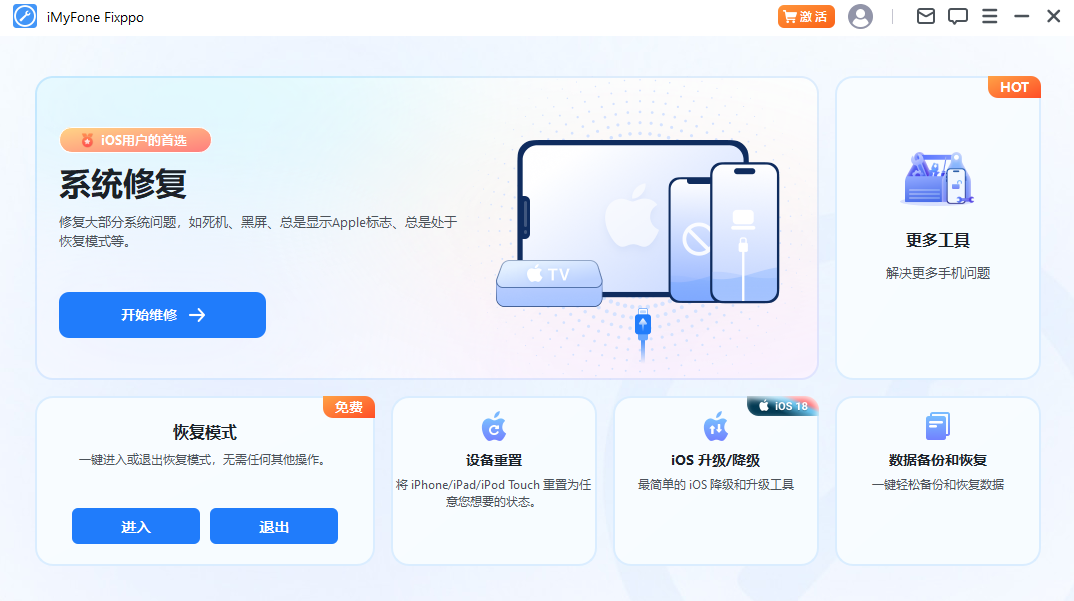
Task: Click the iMyFone Fixppo logo icon
Action: pos(25,16)
